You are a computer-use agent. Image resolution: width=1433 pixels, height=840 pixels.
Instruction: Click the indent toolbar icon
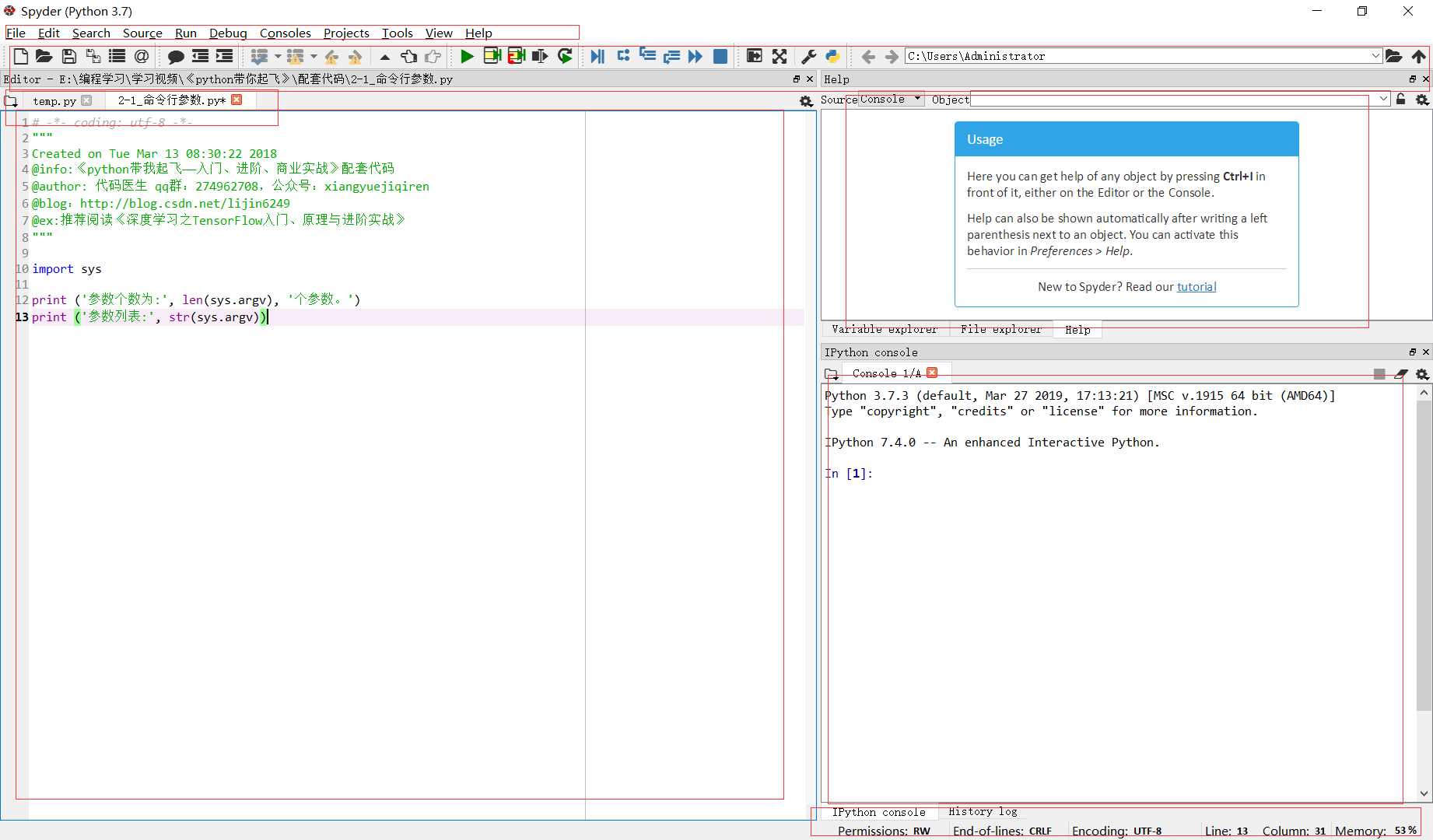(x=224, y=56)
